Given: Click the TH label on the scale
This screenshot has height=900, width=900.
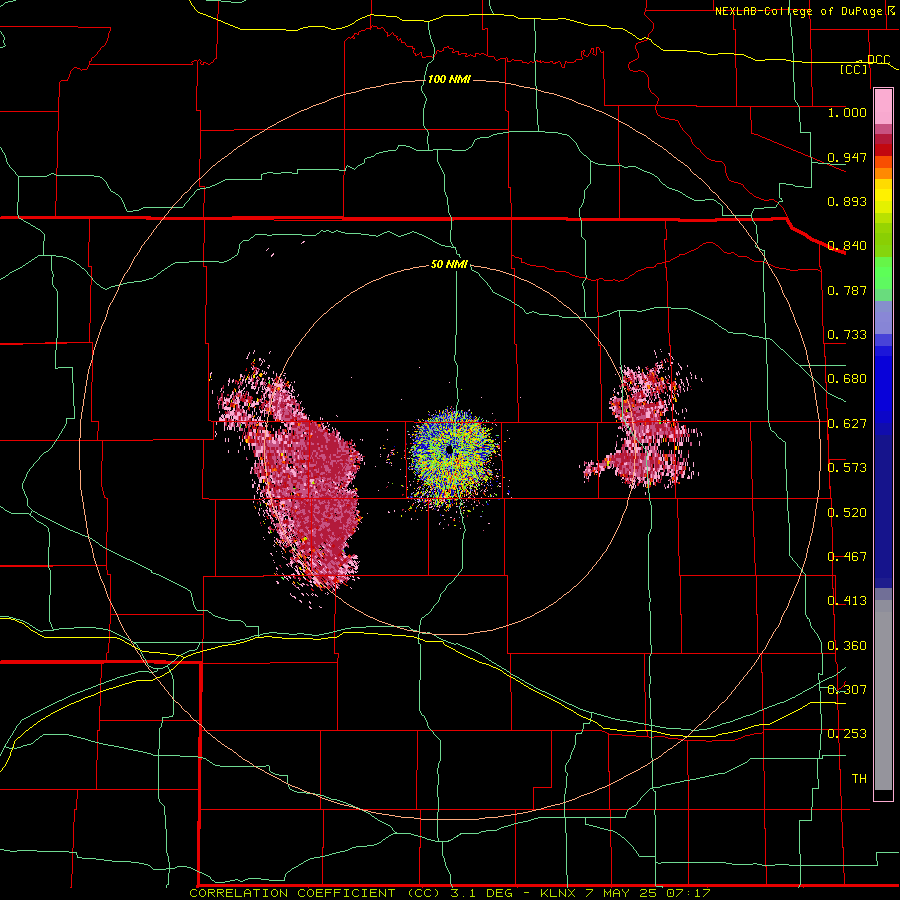Looking at the screenshot, I should pos(859,779).
